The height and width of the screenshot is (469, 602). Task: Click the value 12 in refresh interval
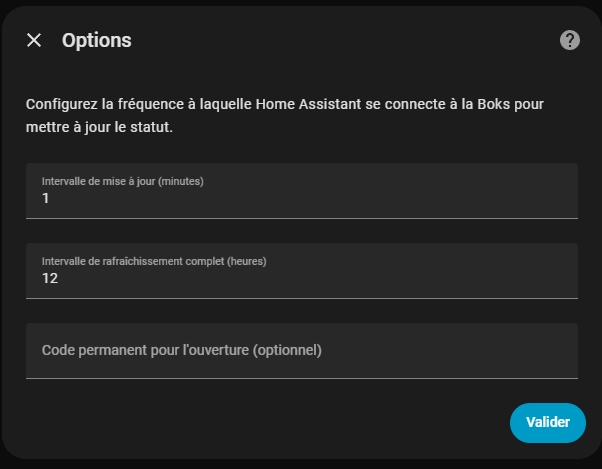[50, 279]
